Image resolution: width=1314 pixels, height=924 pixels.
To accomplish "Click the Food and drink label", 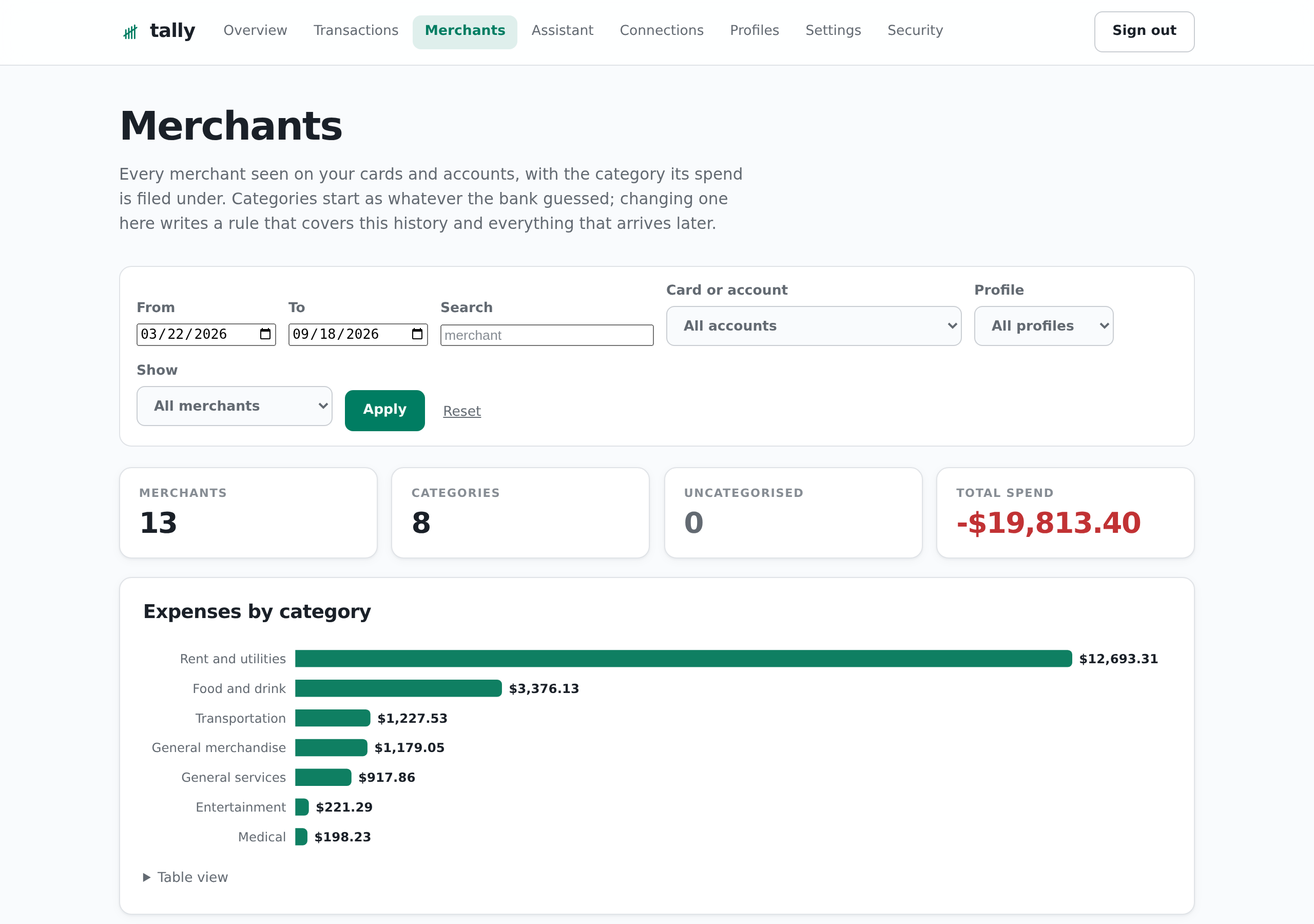I will [239, 689].
